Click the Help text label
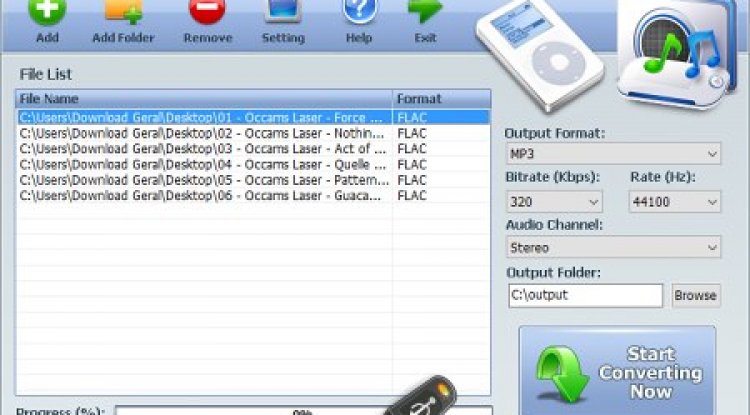The width and height of the screenshot is (750, 415). 359,38
